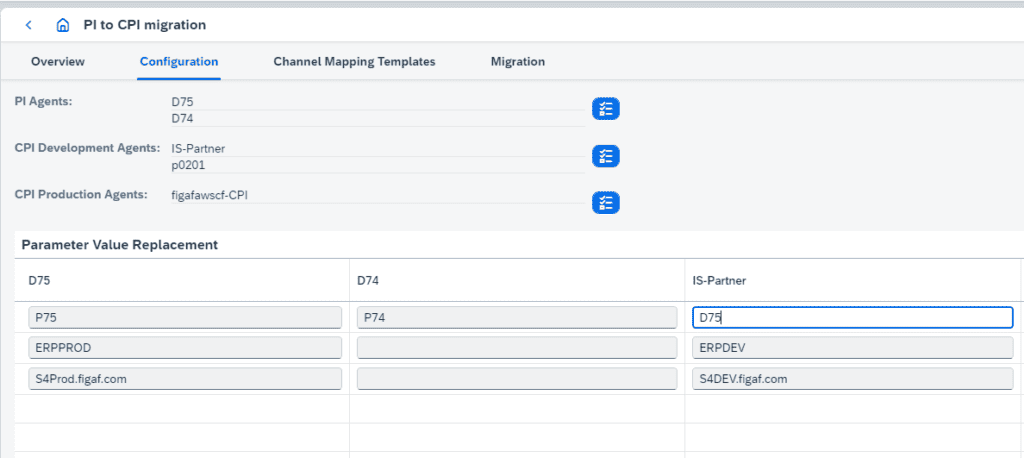Switch to the Overview tab

point(57,61)
